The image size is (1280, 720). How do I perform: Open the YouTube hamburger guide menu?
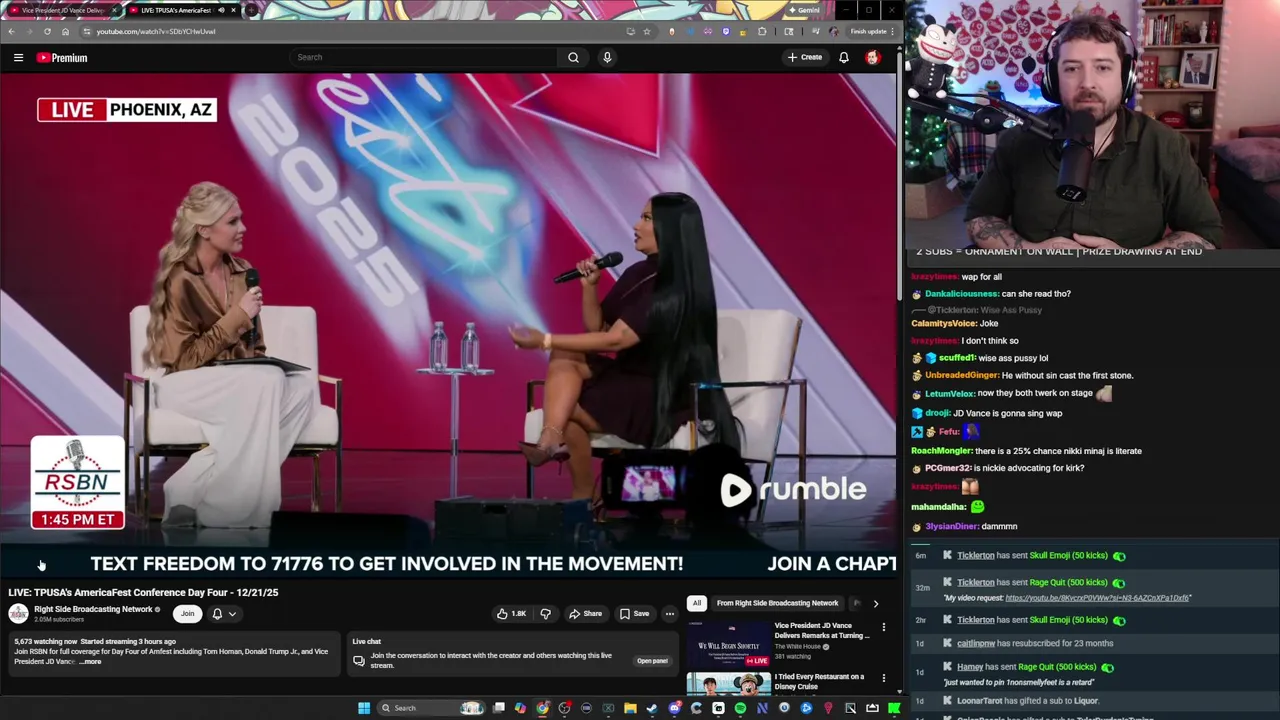(18, 57)
